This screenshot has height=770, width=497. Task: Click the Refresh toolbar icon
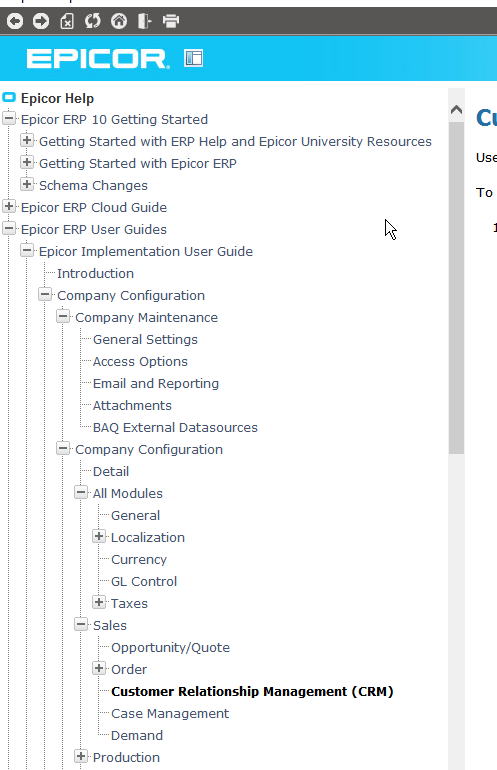coord(92,21)
